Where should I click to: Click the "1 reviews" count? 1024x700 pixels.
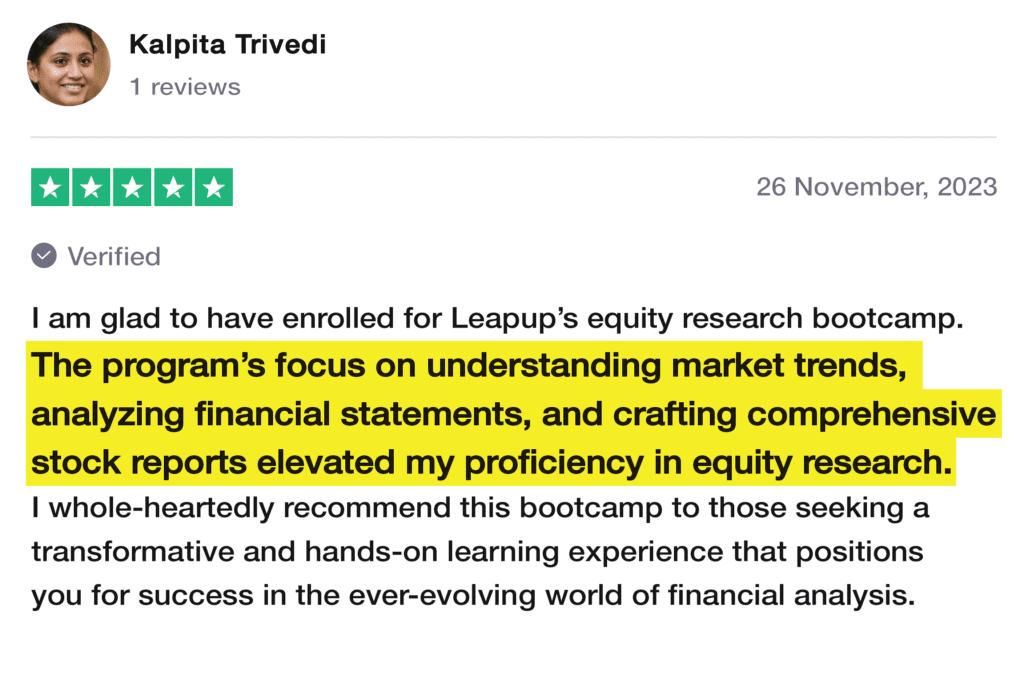185,87
